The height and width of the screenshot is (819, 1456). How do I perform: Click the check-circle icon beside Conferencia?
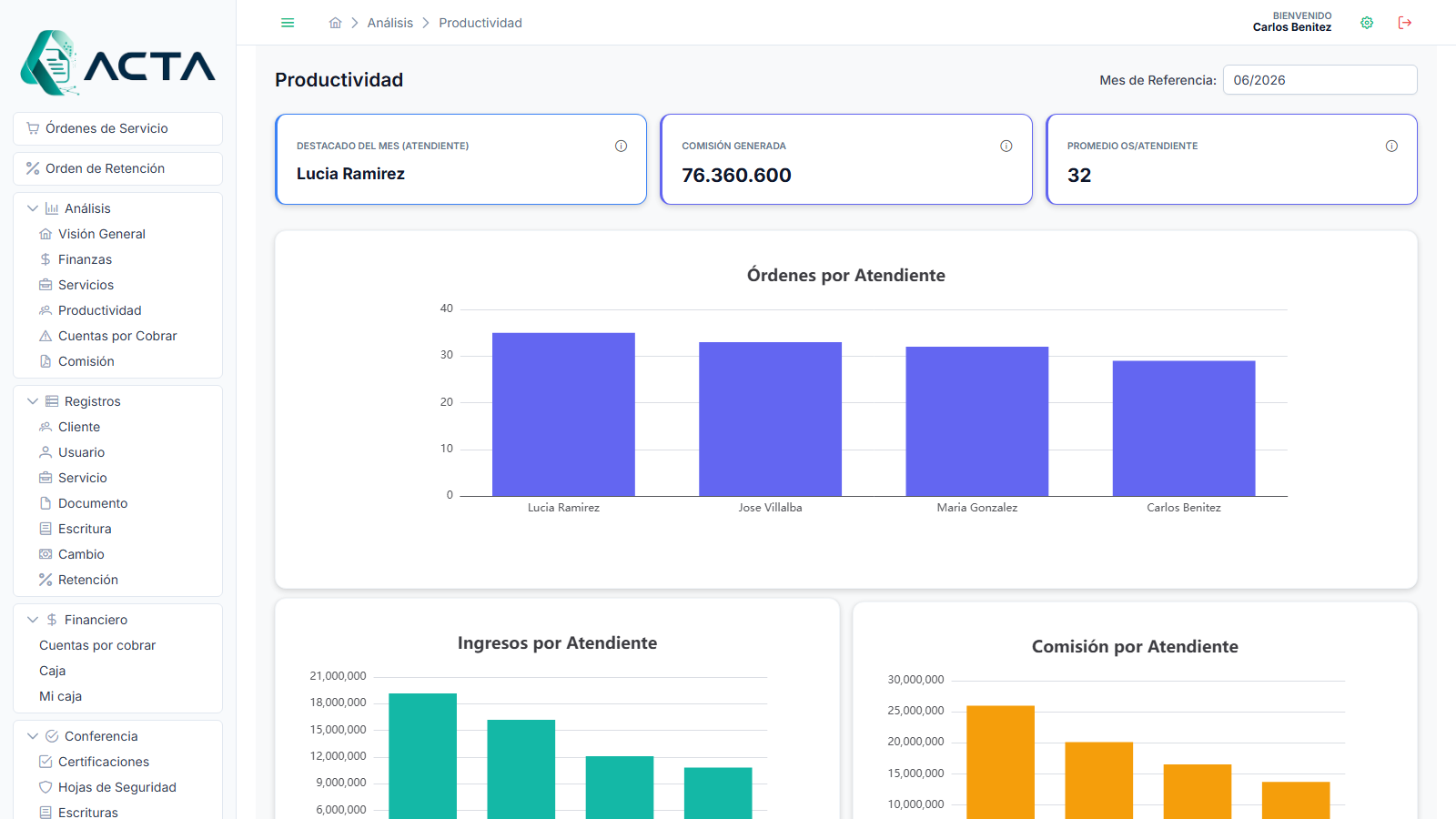pyautogui.click(x=52, y=736)
